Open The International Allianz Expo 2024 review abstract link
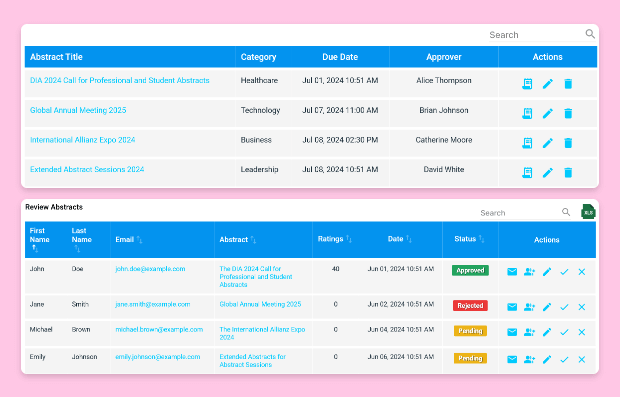620x397 pixels. pos(262,333)
